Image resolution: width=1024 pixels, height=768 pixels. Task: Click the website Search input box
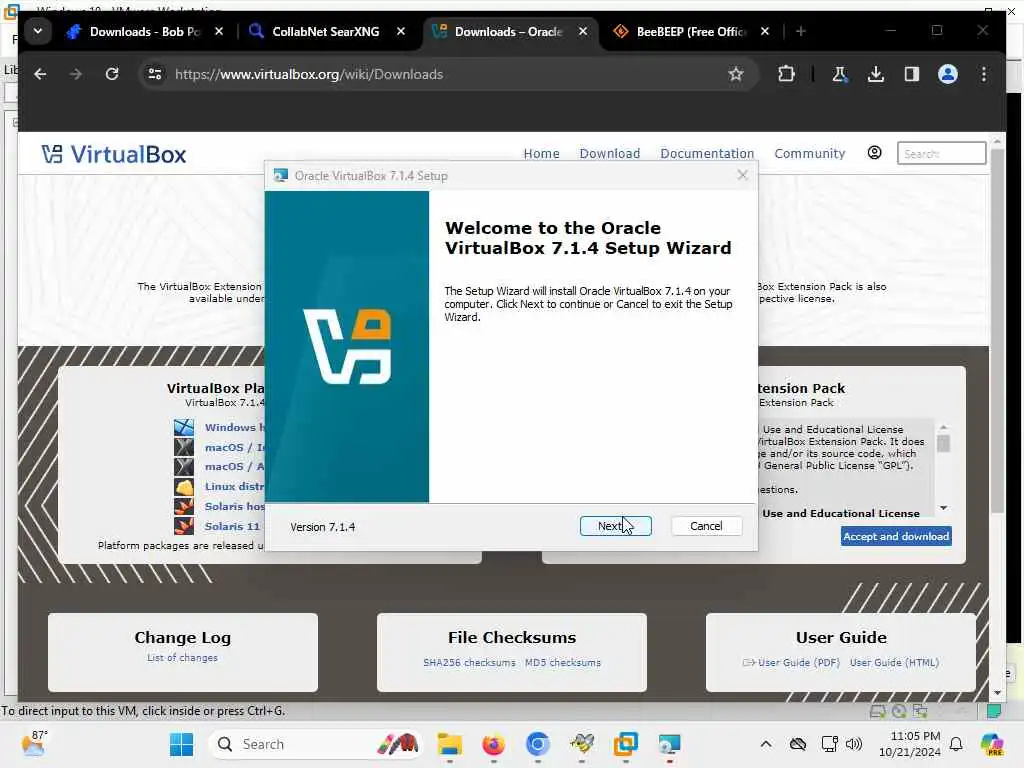point(941,153)
